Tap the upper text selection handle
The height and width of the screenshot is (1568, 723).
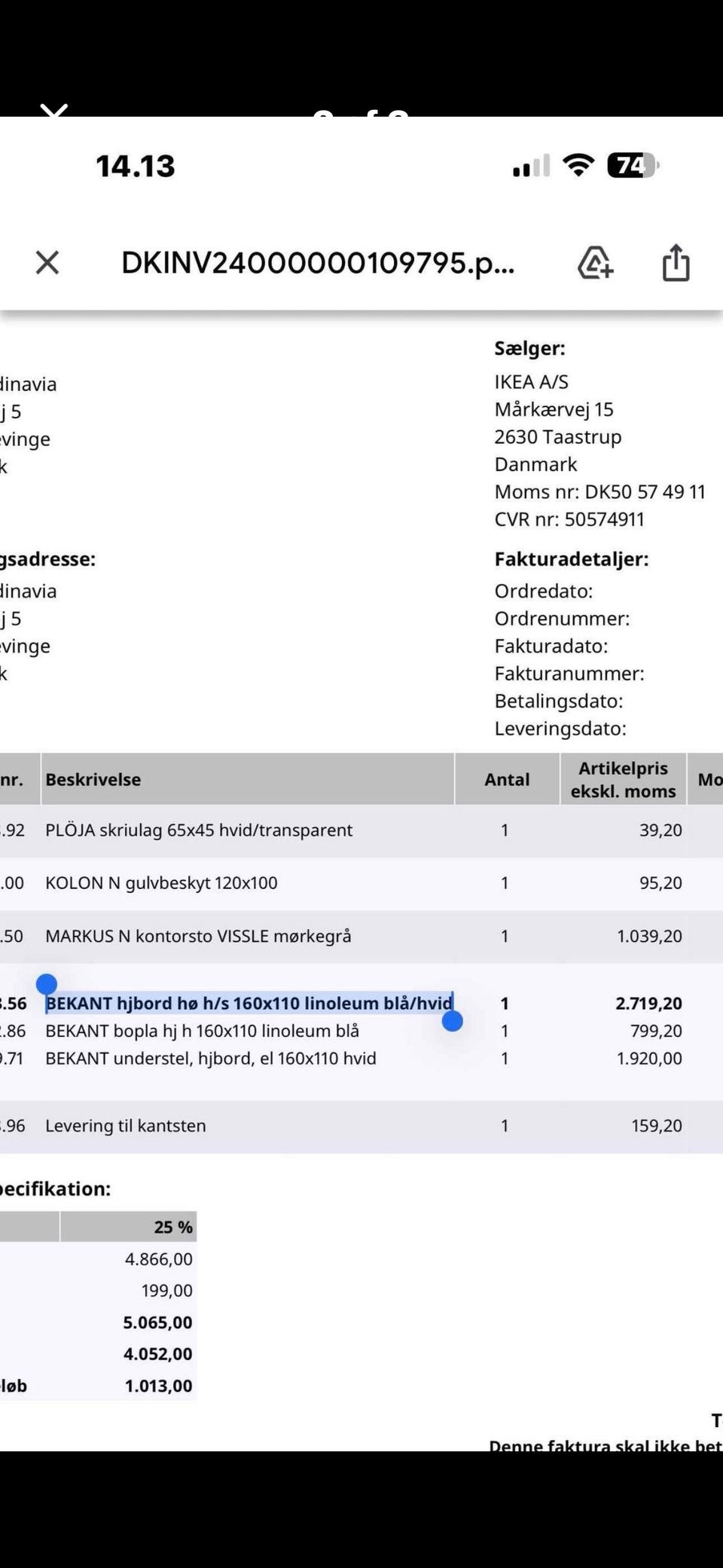coord(47,984)
